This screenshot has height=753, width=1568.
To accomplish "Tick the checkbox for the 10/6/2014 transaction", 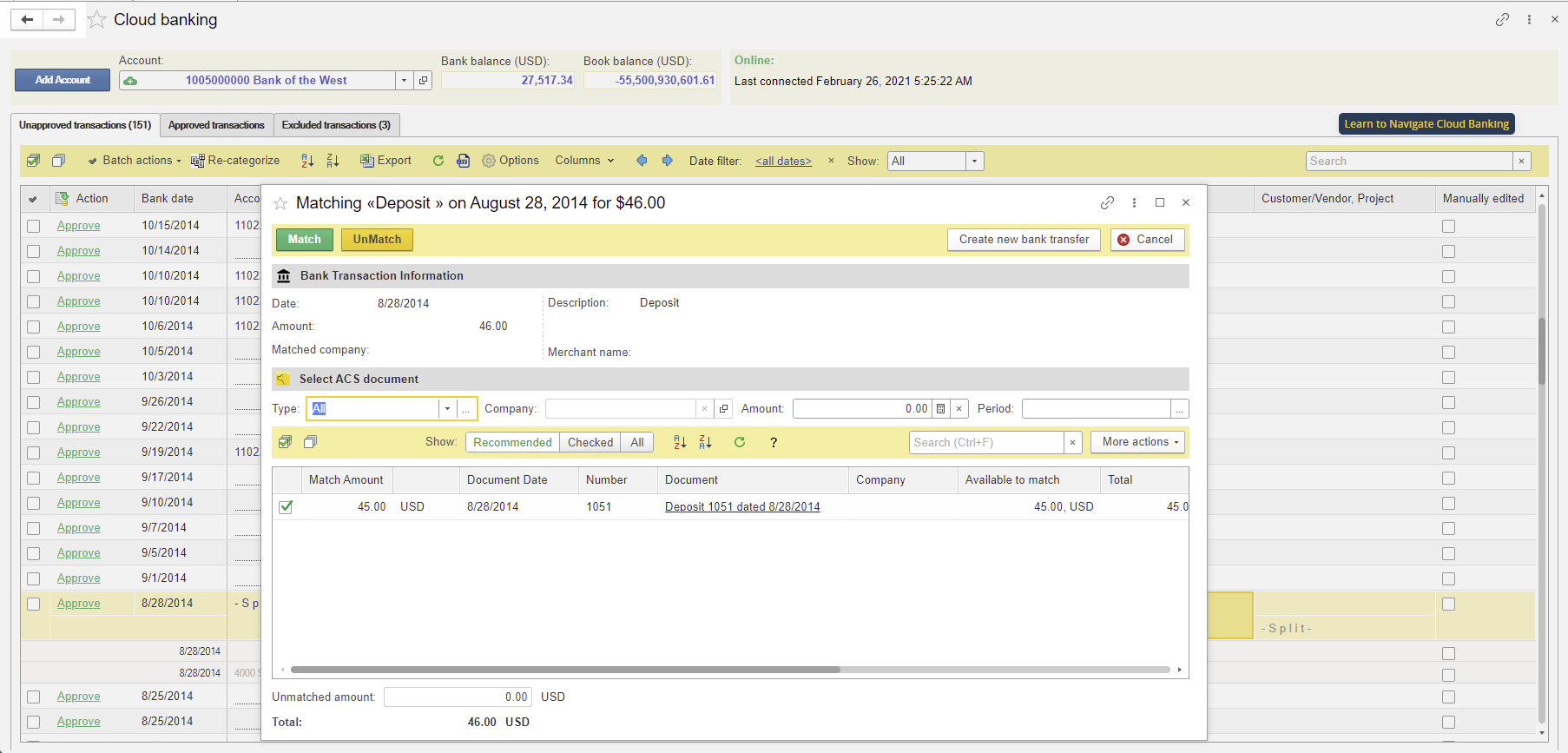I will pos(34,327).
